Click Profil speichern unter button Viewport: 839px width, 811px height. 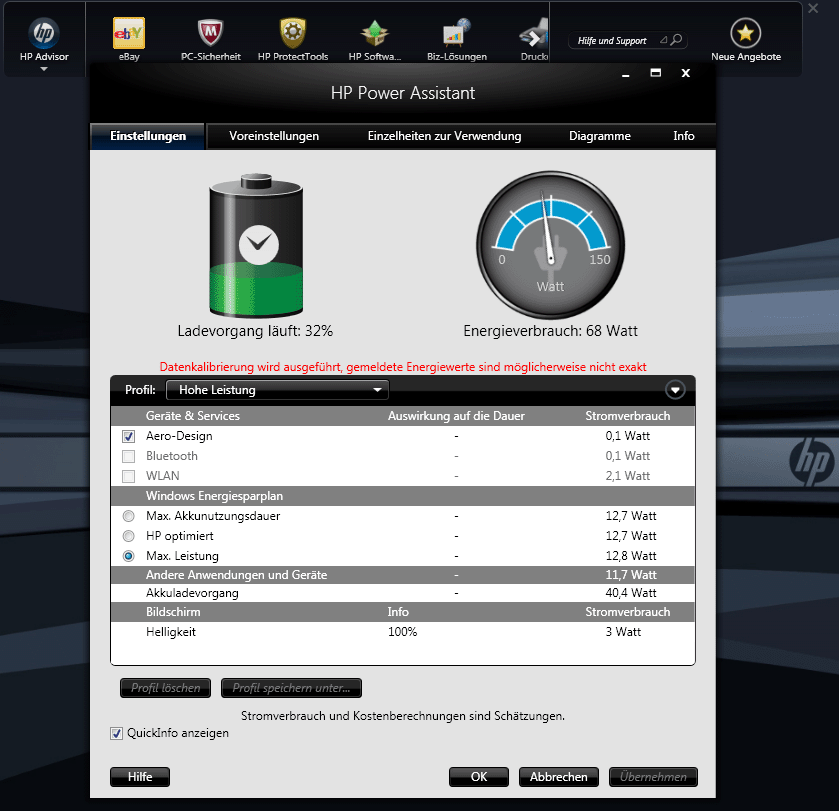coord(291,688)
